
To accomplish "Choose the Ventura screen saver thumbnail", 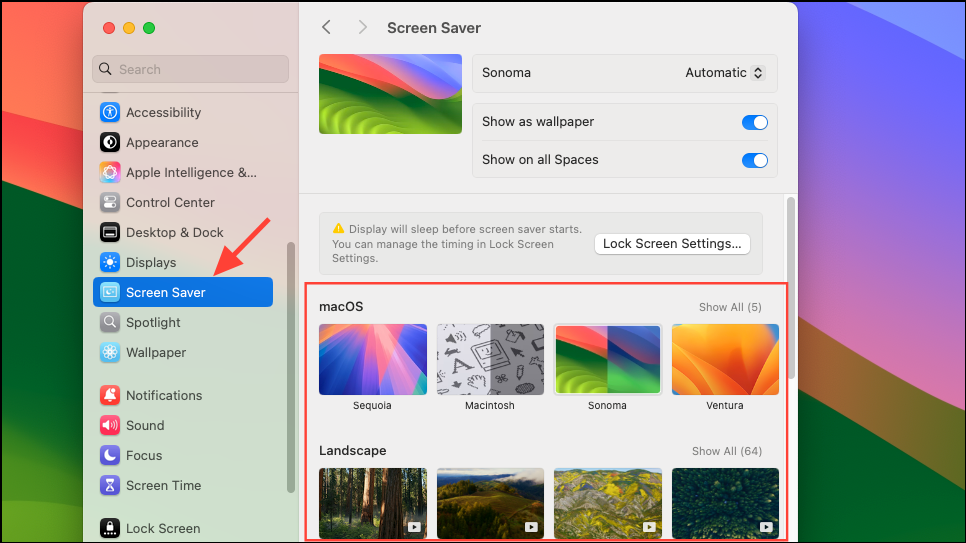I will point(725,359).
